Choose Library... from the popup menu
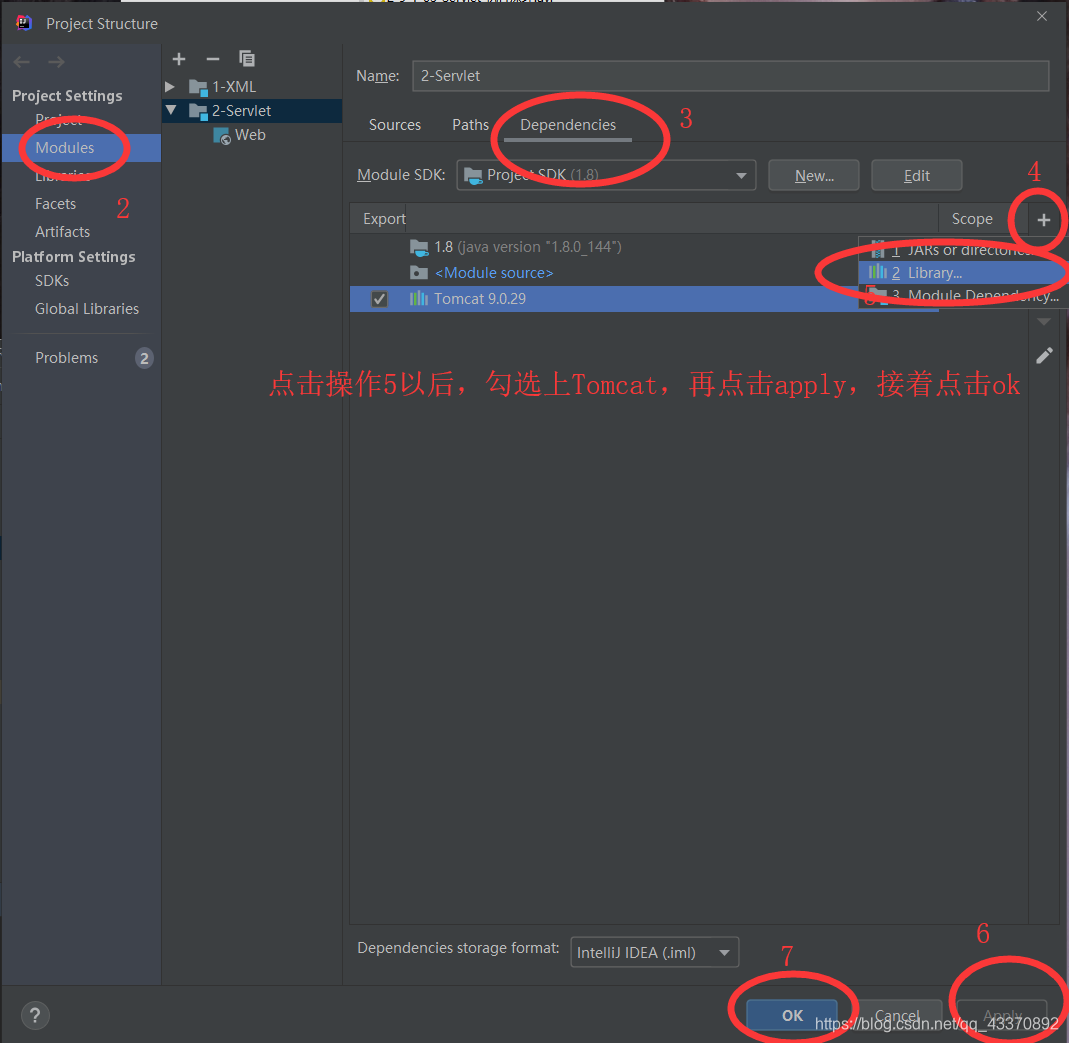1069x1043 pixels. click(963, 273)
